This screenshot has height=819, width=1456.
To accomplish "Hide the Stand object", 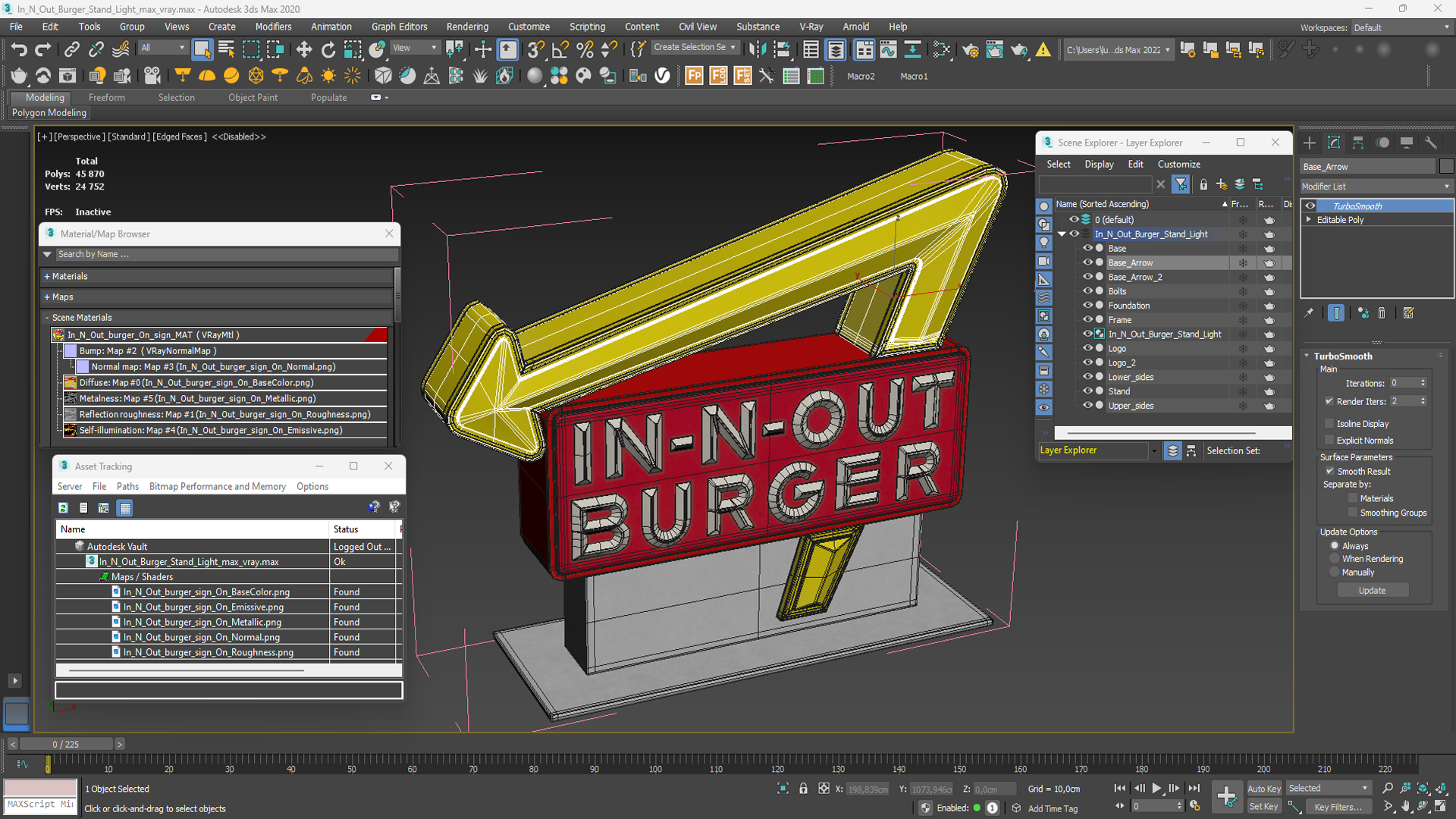I will pos(1087,391).
